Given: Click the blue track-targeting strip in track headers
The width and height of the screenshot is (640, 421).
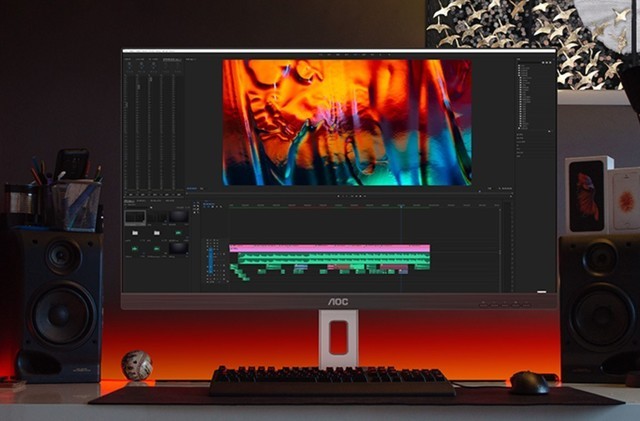Looking at the screenshot, I should click(x=211, y=261).
